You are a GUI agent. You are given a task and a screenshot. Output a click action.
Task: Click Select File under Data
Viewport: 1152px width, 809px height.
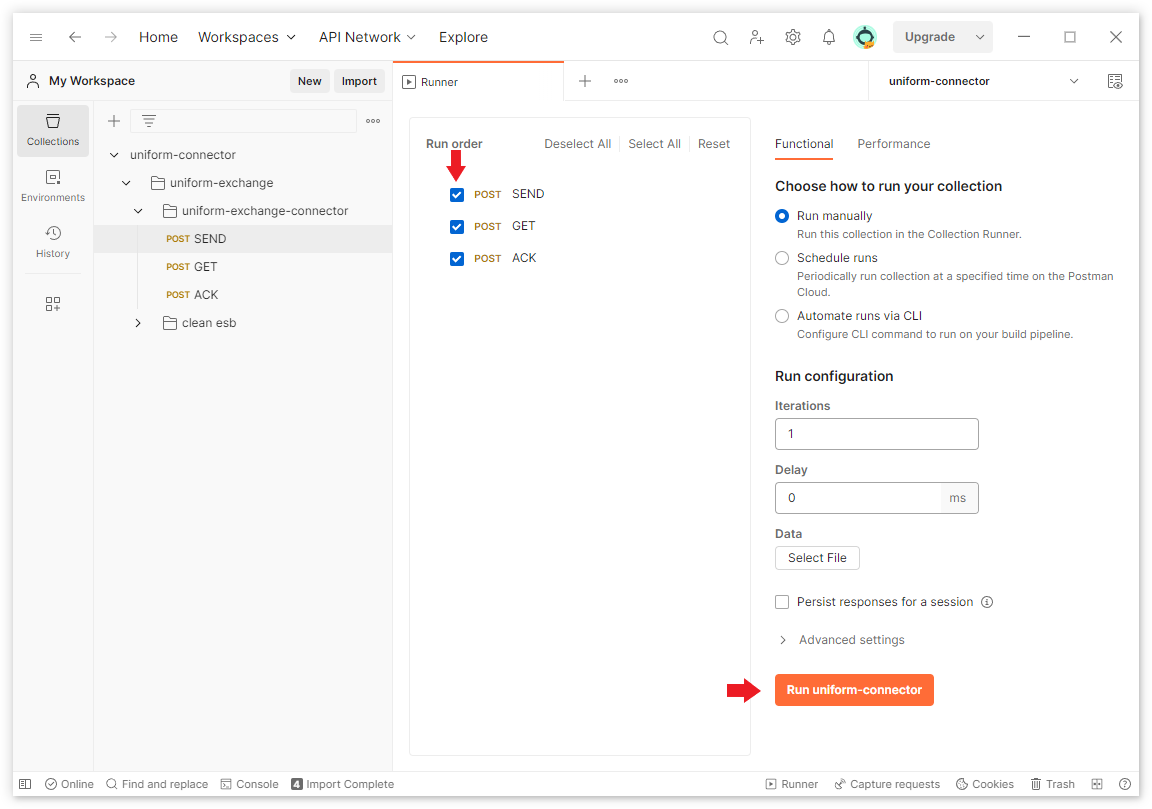click(x=817, y=557)
